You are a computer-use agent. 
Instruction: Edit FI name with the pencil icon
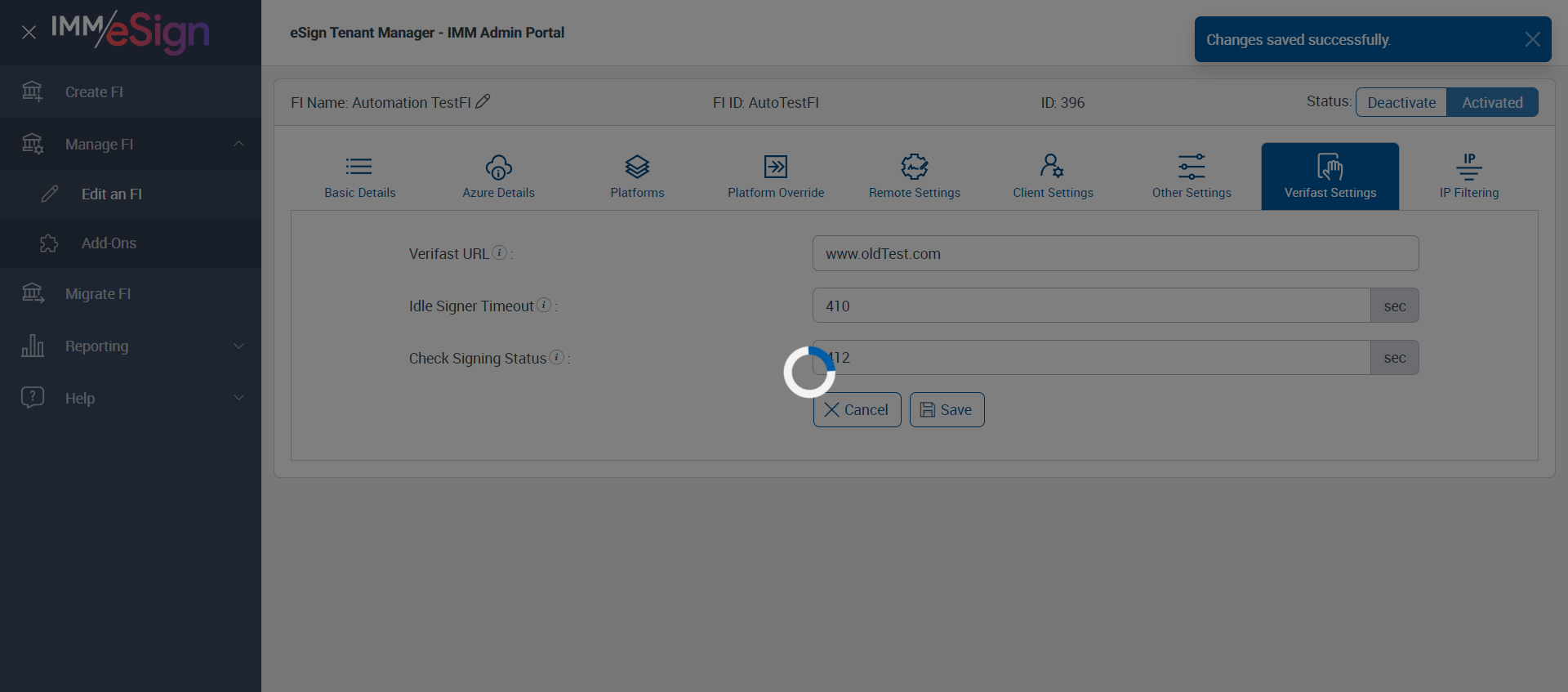click(483, 101)
